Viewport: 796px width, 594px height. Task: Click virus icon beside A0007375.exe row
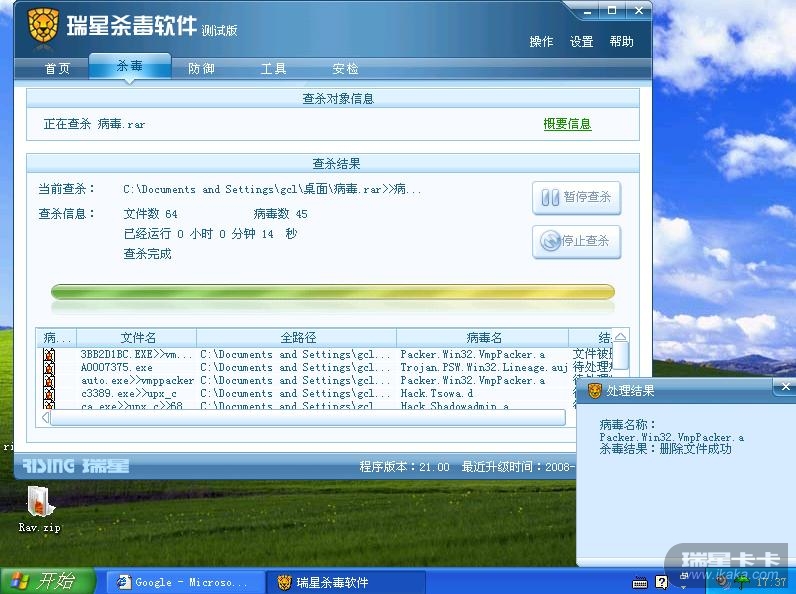click(49, 368)
